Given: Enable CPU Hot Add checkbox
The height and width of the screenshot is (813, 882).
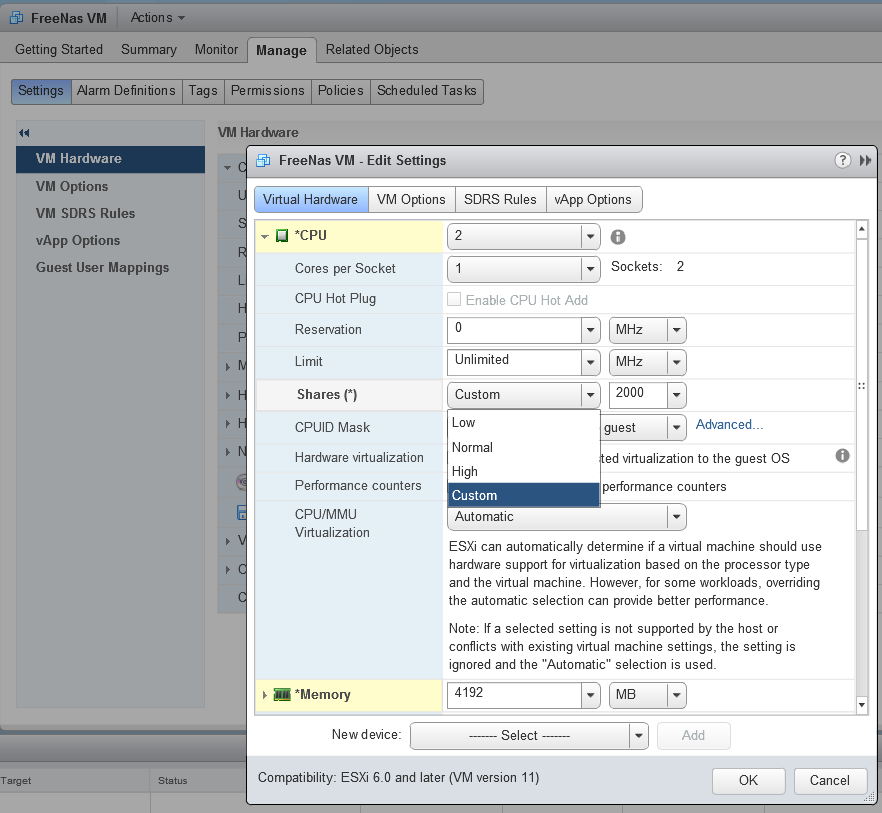Looking at the screenshot, I should pos(453,299).
